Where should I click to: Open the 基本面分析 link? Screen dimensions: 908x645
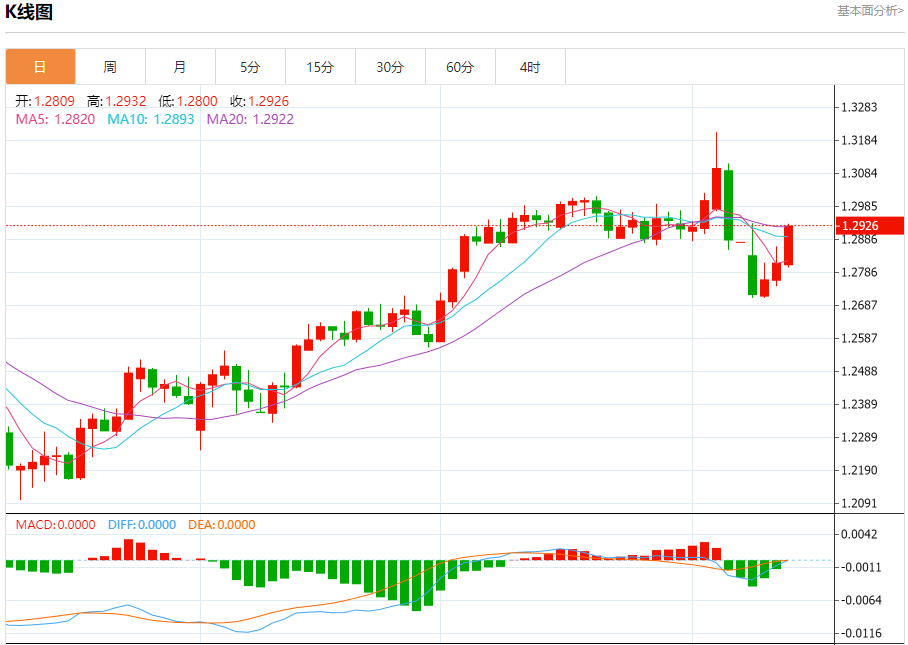click(x=870, y=11)
